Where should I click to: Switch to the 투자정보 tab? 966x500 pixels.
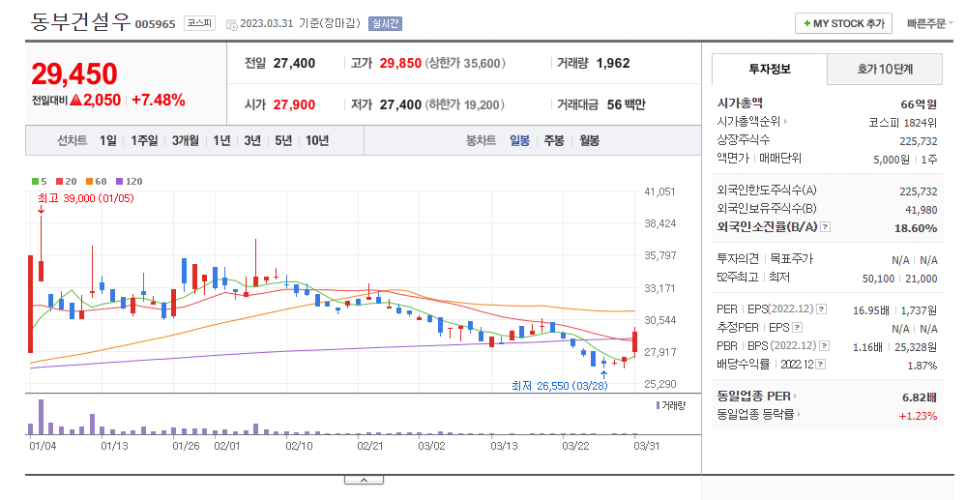point(769,69)
